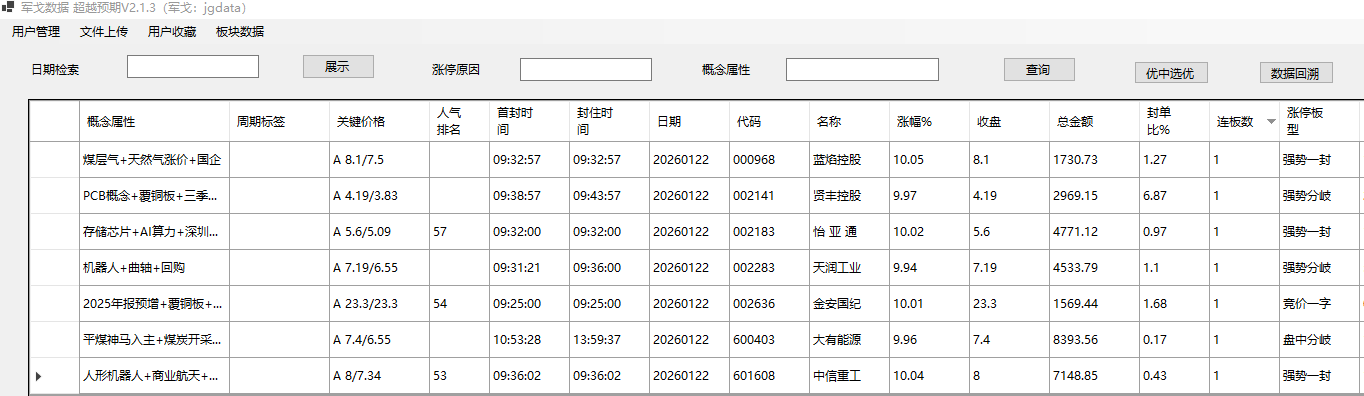Screen dimensions: 1364x396
Task: Select the 平煤神马入主+煤炭开采 cell
Action: 154,339
